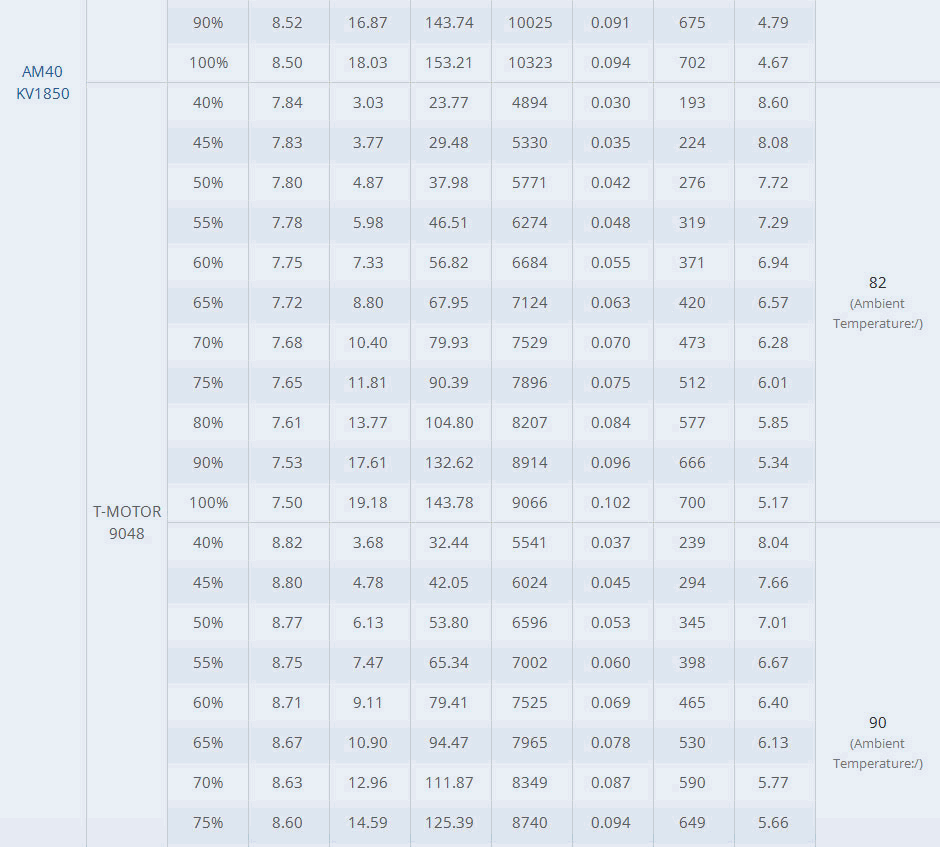
Task: Select the 8.82 voltage cell
Action: [x=287, y=542]
